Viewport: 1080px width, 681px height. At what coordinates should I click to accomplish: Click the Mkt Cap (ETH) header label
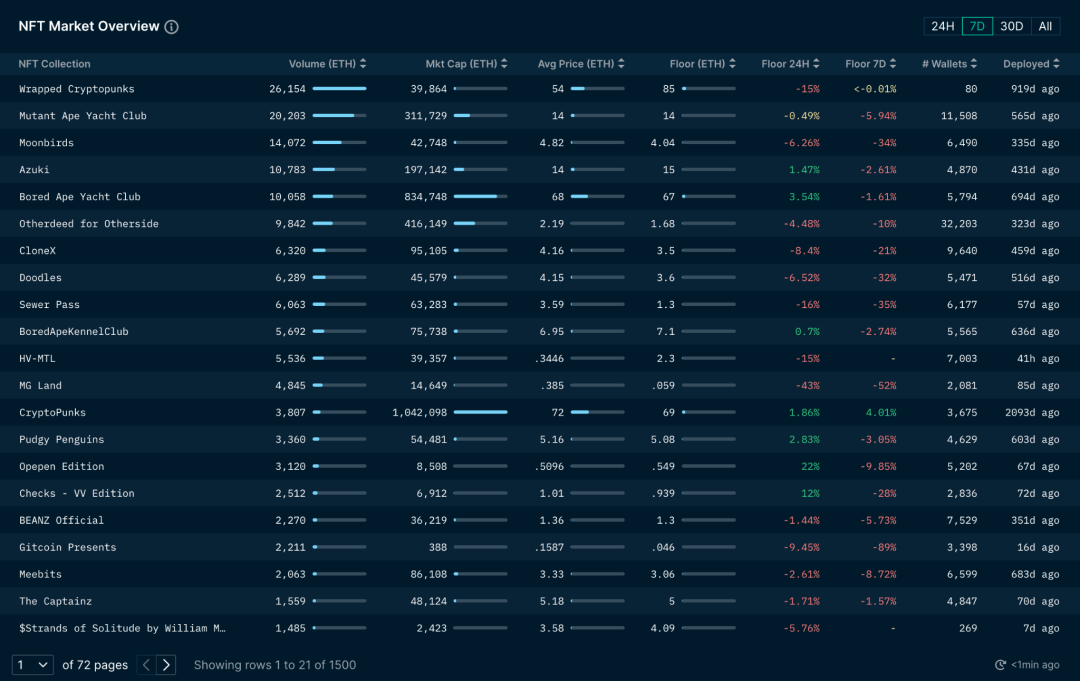pyautogui.click(x=461, y=63)
